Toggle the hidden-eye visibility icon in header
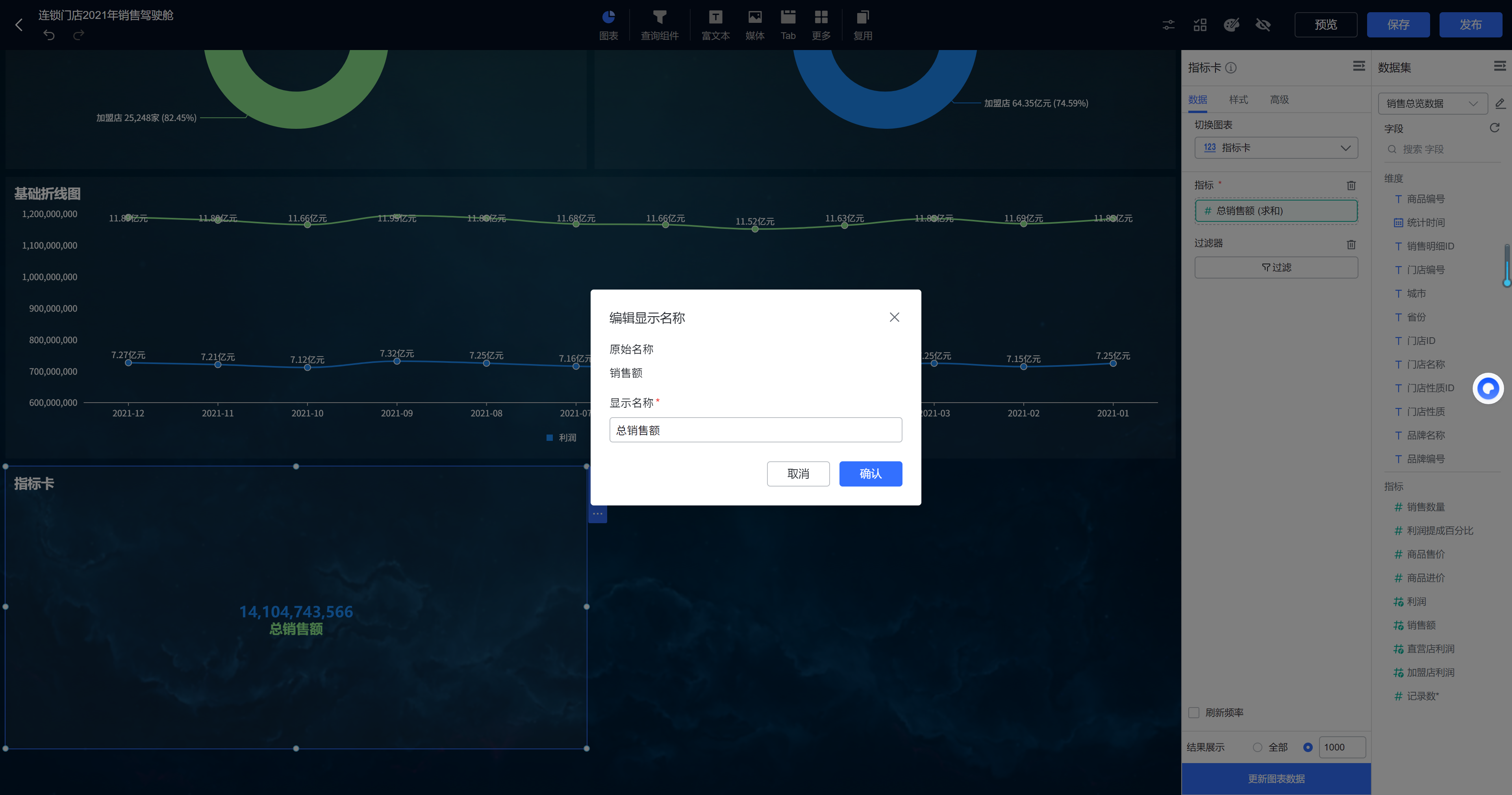The image size is (1512, 795). 1262,25
